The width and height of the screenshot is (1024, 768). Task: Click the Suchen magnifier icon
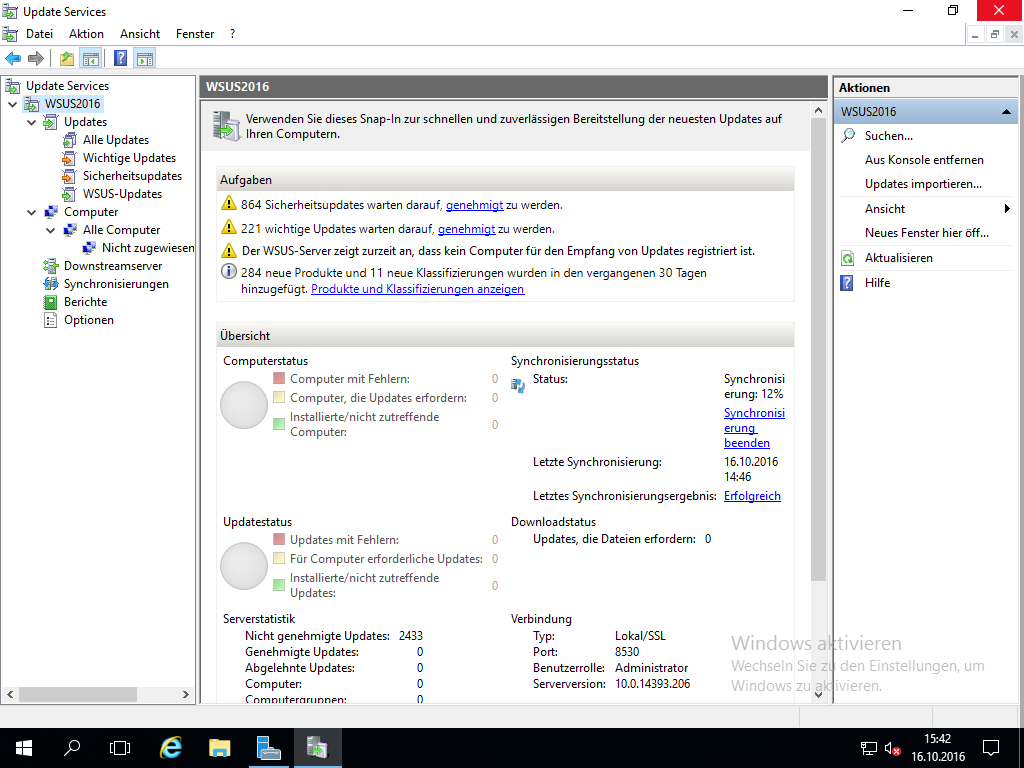pos(848,136)
